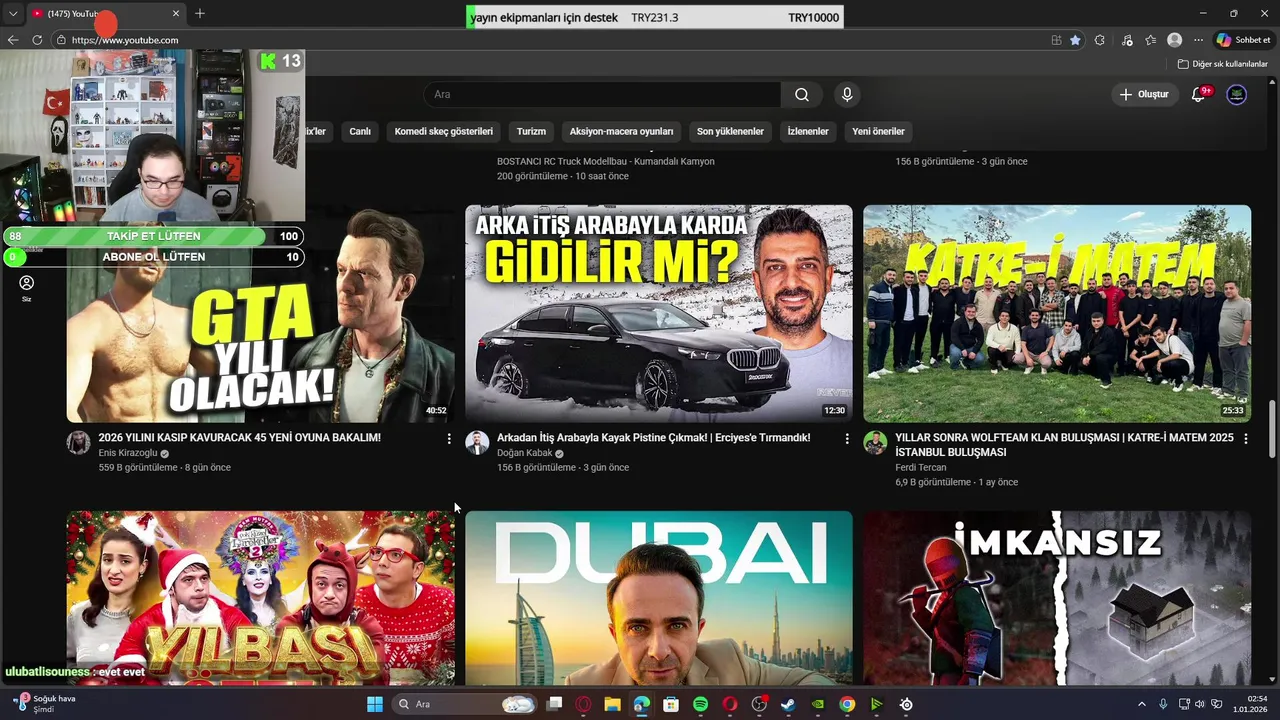
Task: Click into the Ara search field
Action: click(603, 94)
